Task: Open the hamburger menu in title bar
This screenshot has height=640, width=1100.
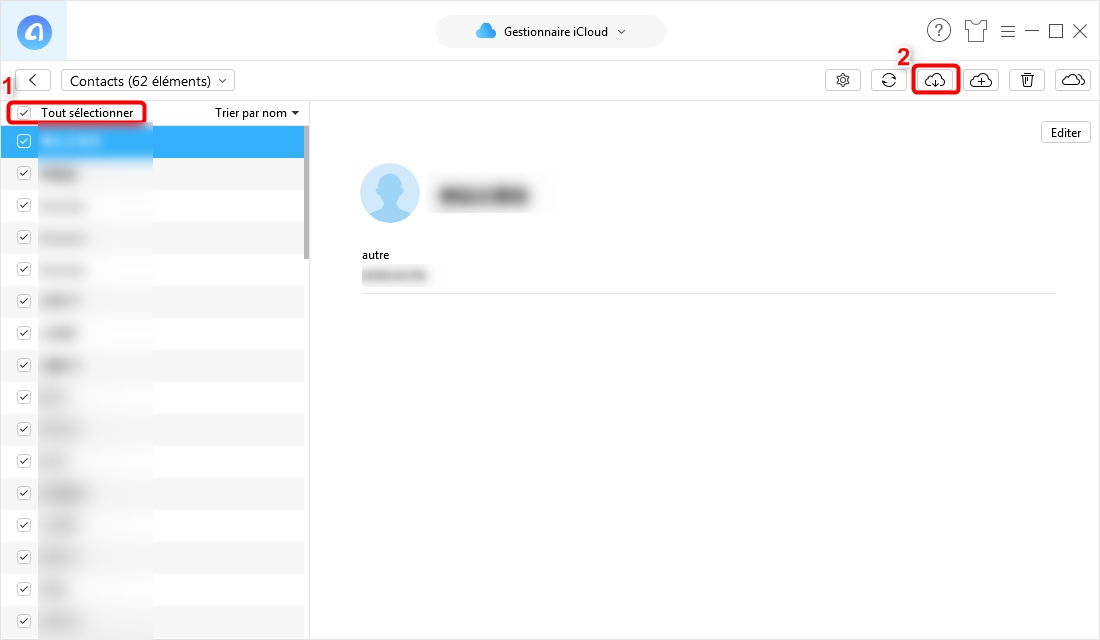Action: coord(1008,31)
